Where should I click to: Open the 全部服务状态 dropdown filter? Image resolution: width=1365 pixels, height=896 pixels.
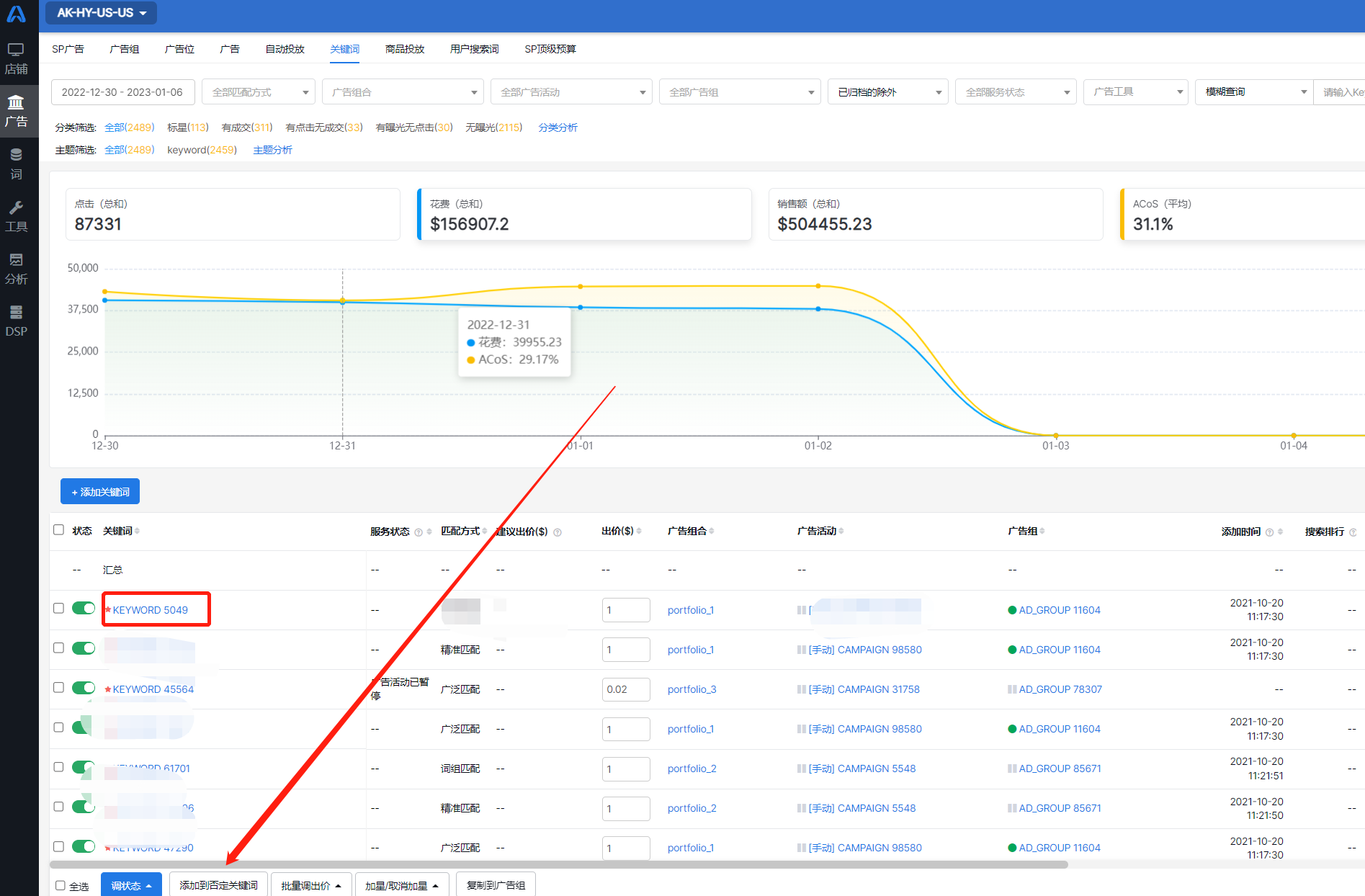(1016, 92)
